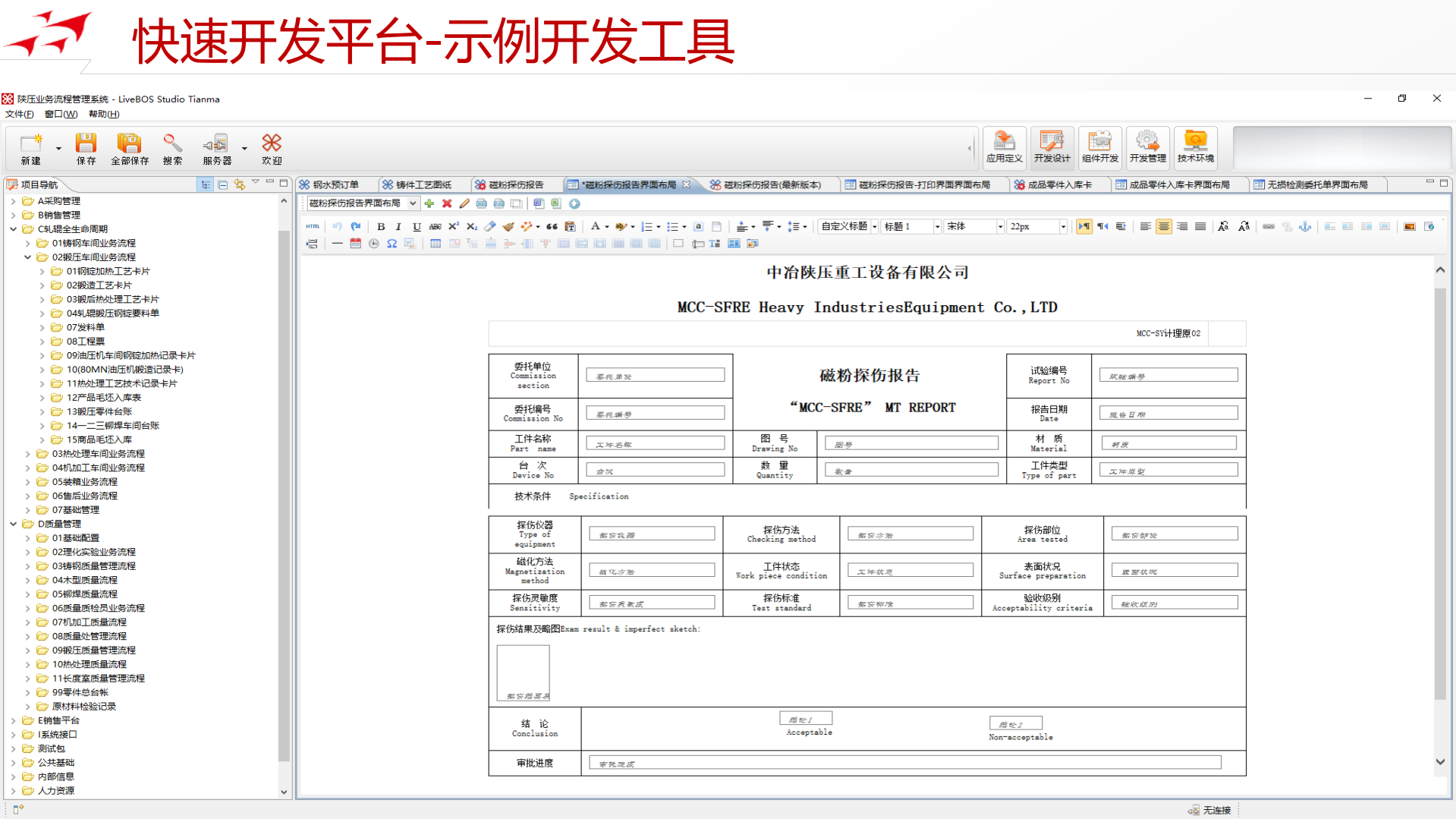Toggle strikethrough formatting
This screenshot has height=819, width=1456.
point(435,226)
